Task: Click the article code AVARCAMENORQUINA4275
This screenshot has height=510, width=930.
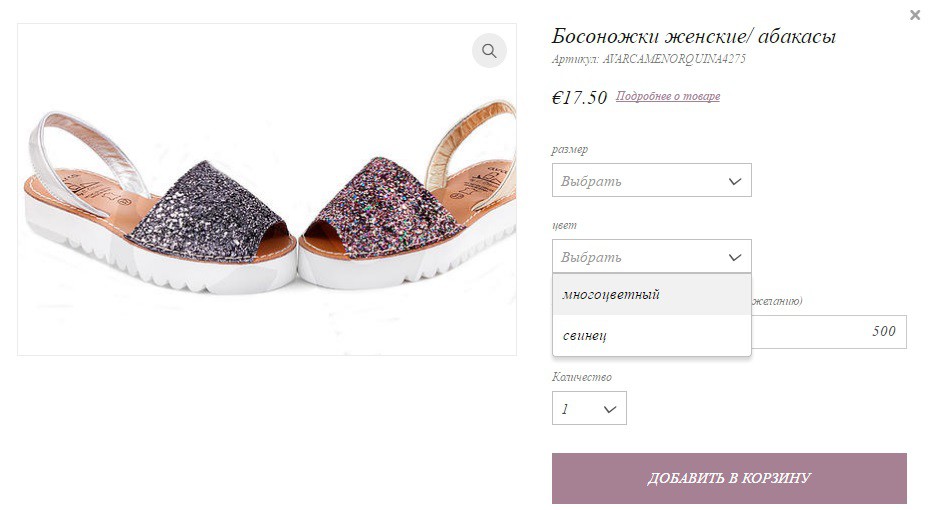Action: [674, 59]
